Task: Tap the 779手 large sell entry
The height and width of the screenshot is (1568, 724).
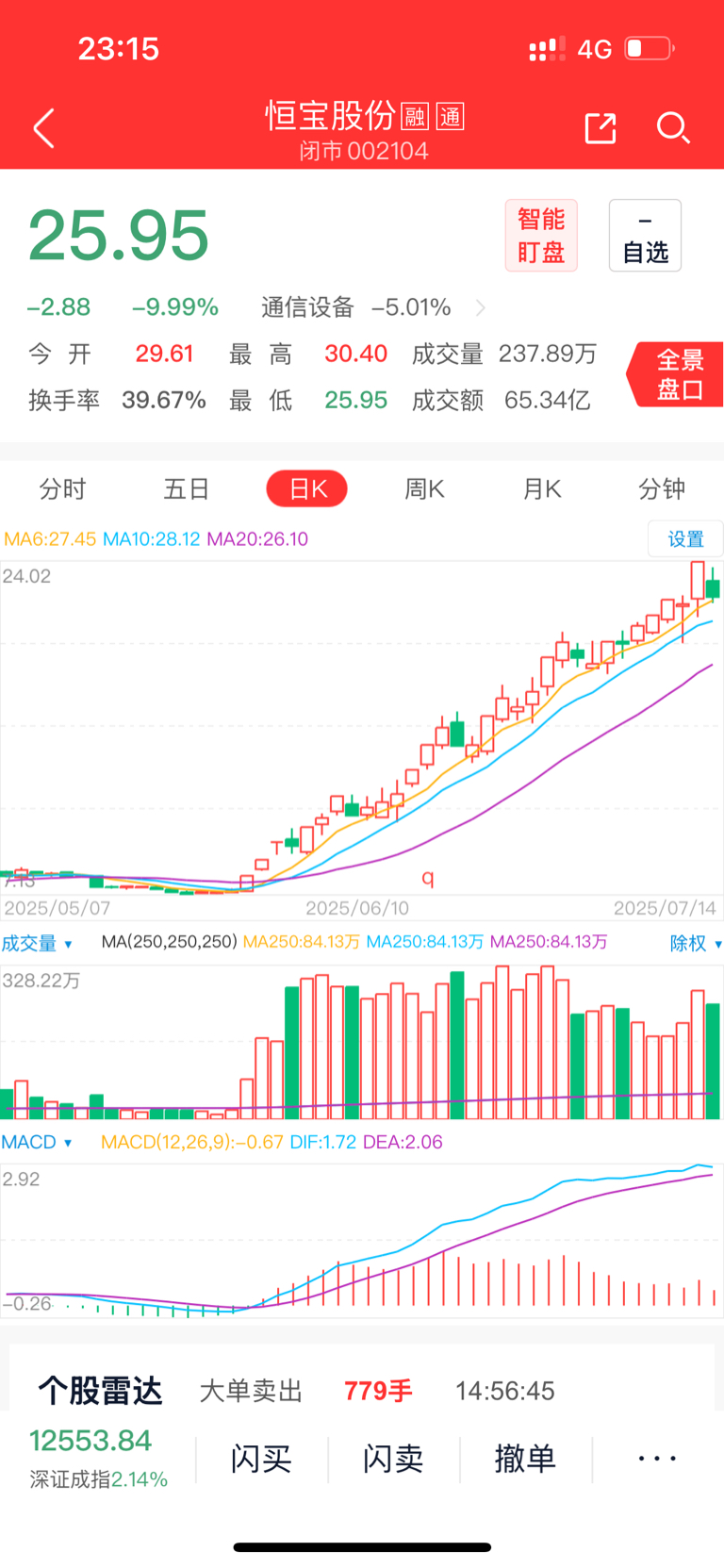Action: (378, 1391)
